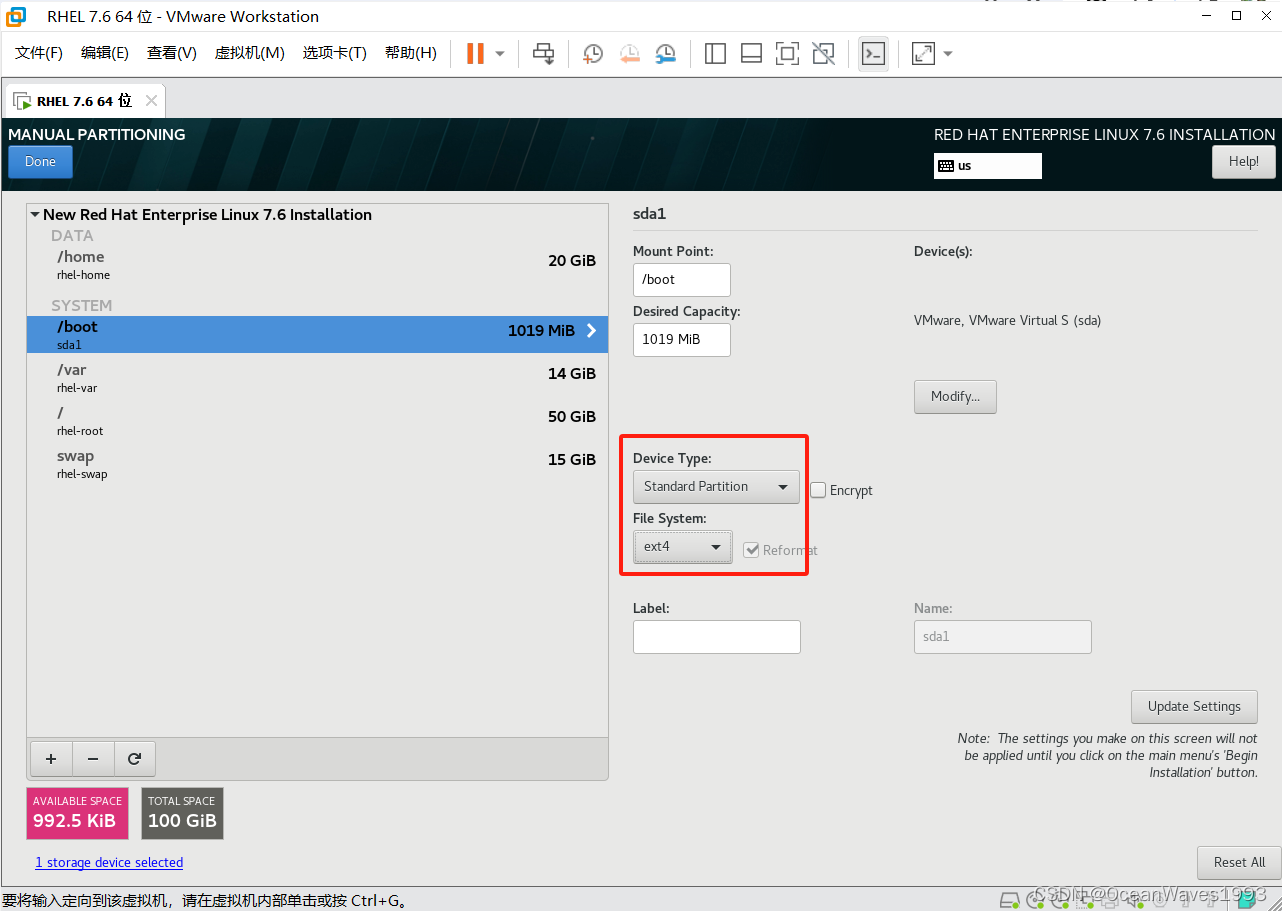Select the / rhel-root partition row
The height and width of the screenshot is (911, 1282).
coord(317,421)
